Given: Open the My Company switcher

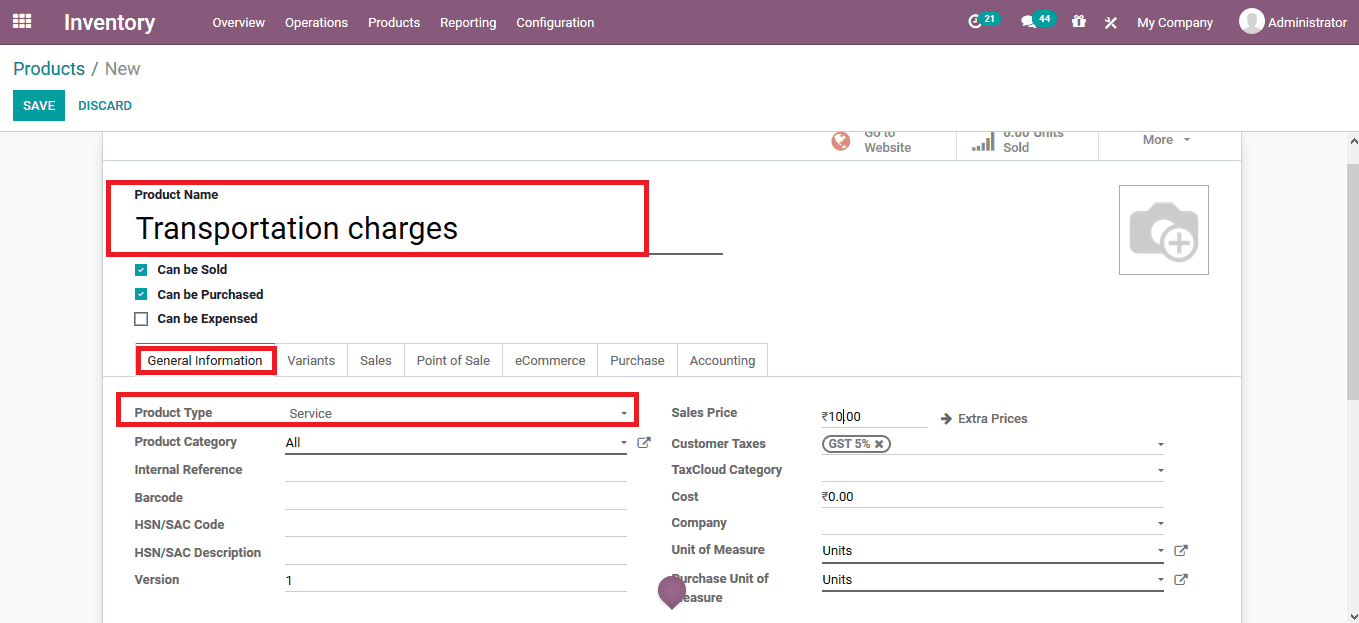Looking at the screenshot, I should tap(1174, 22).
